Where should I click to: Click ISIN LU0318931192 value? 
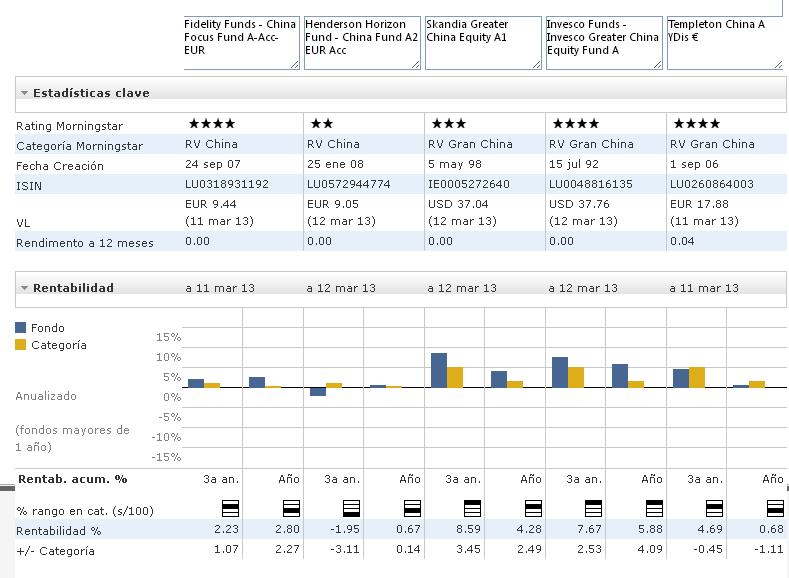[x=226, y=184]
